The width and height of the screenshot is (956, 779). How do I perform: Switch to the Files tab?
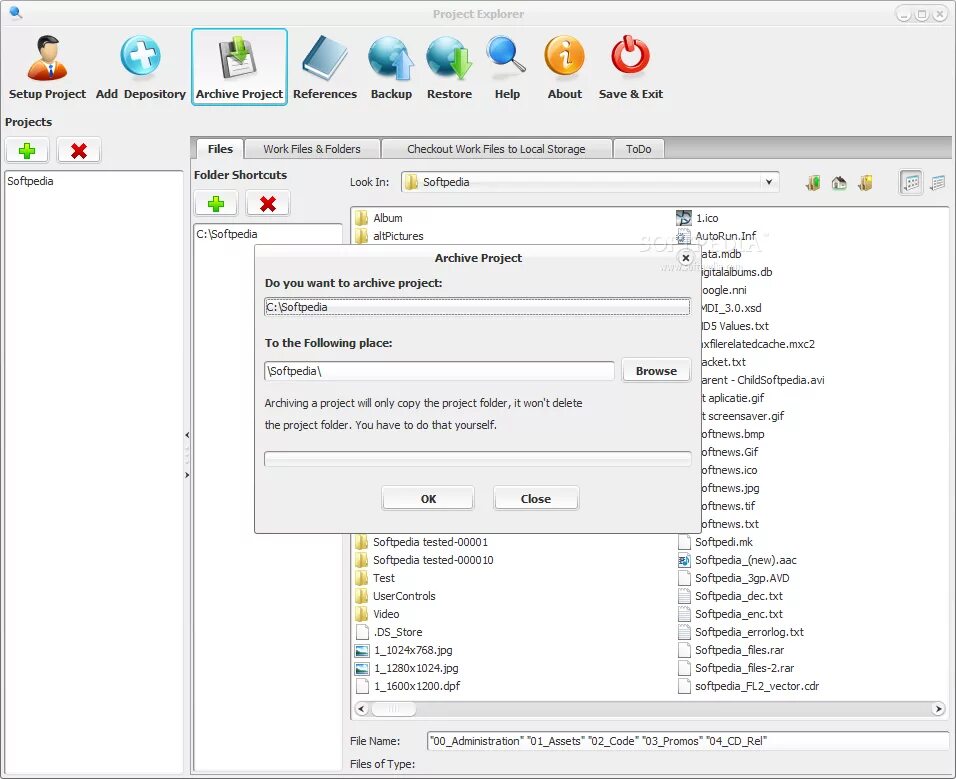click(220, 149)
